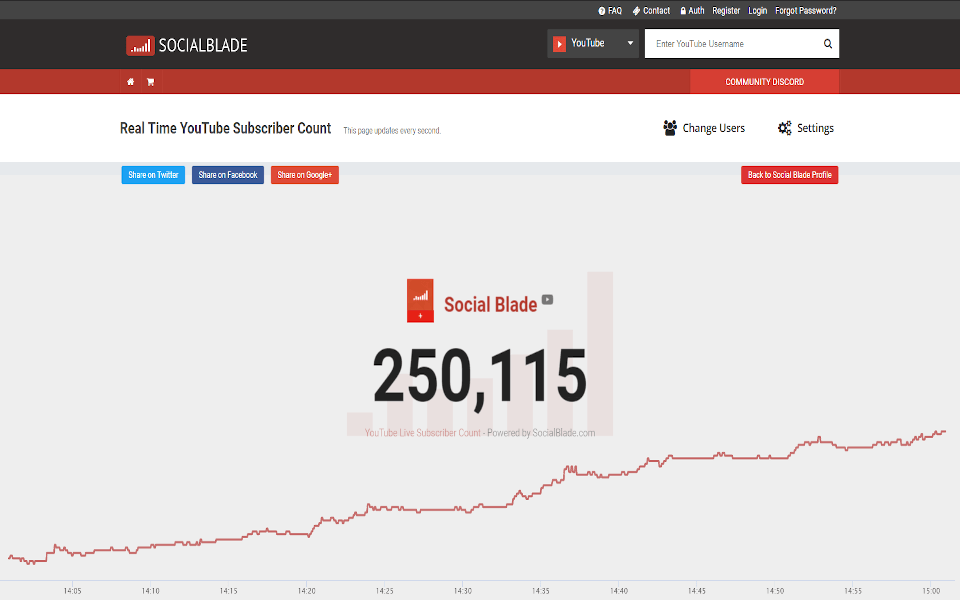Click the Social Blade channel name

tap(490, 304)
